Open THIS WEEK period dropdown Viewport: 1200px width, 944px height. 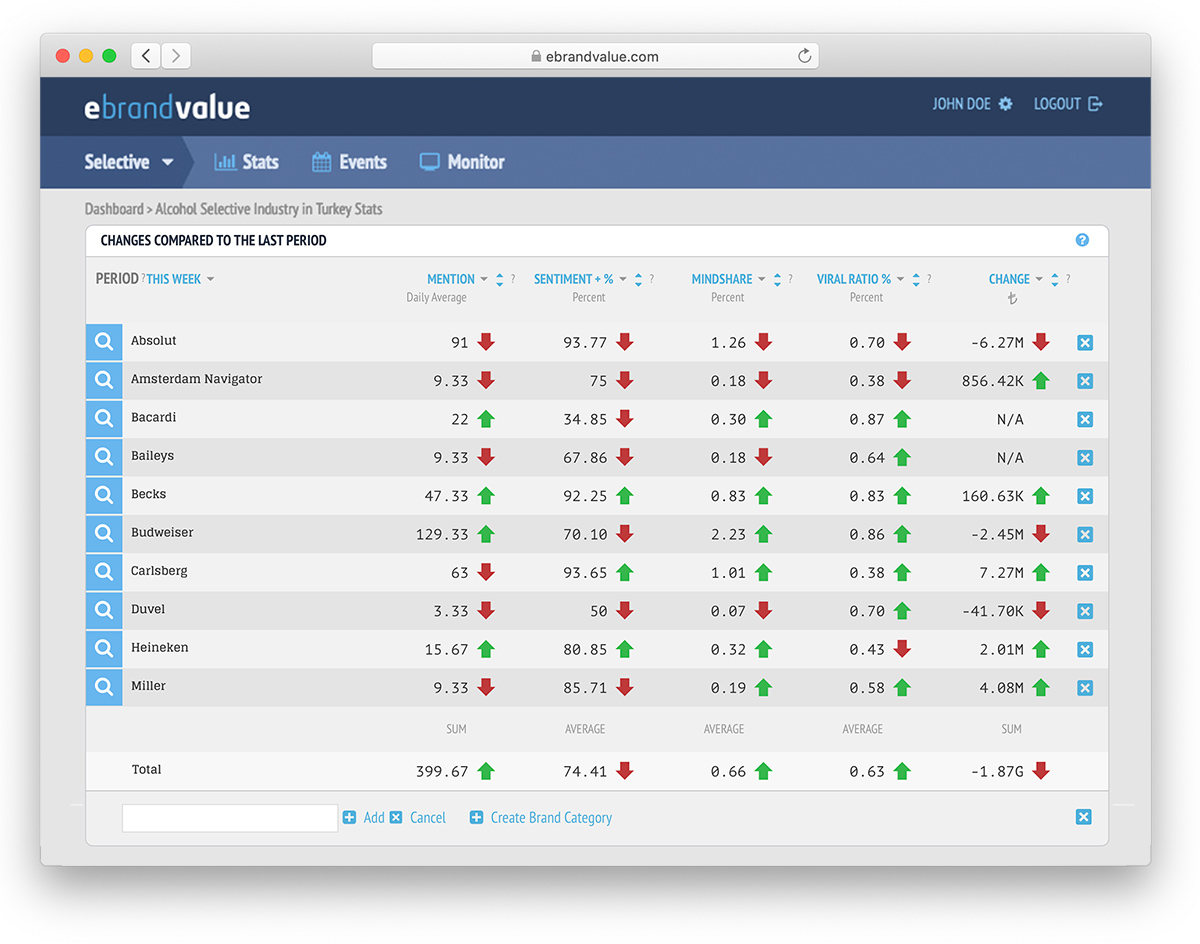pos(180,279)
